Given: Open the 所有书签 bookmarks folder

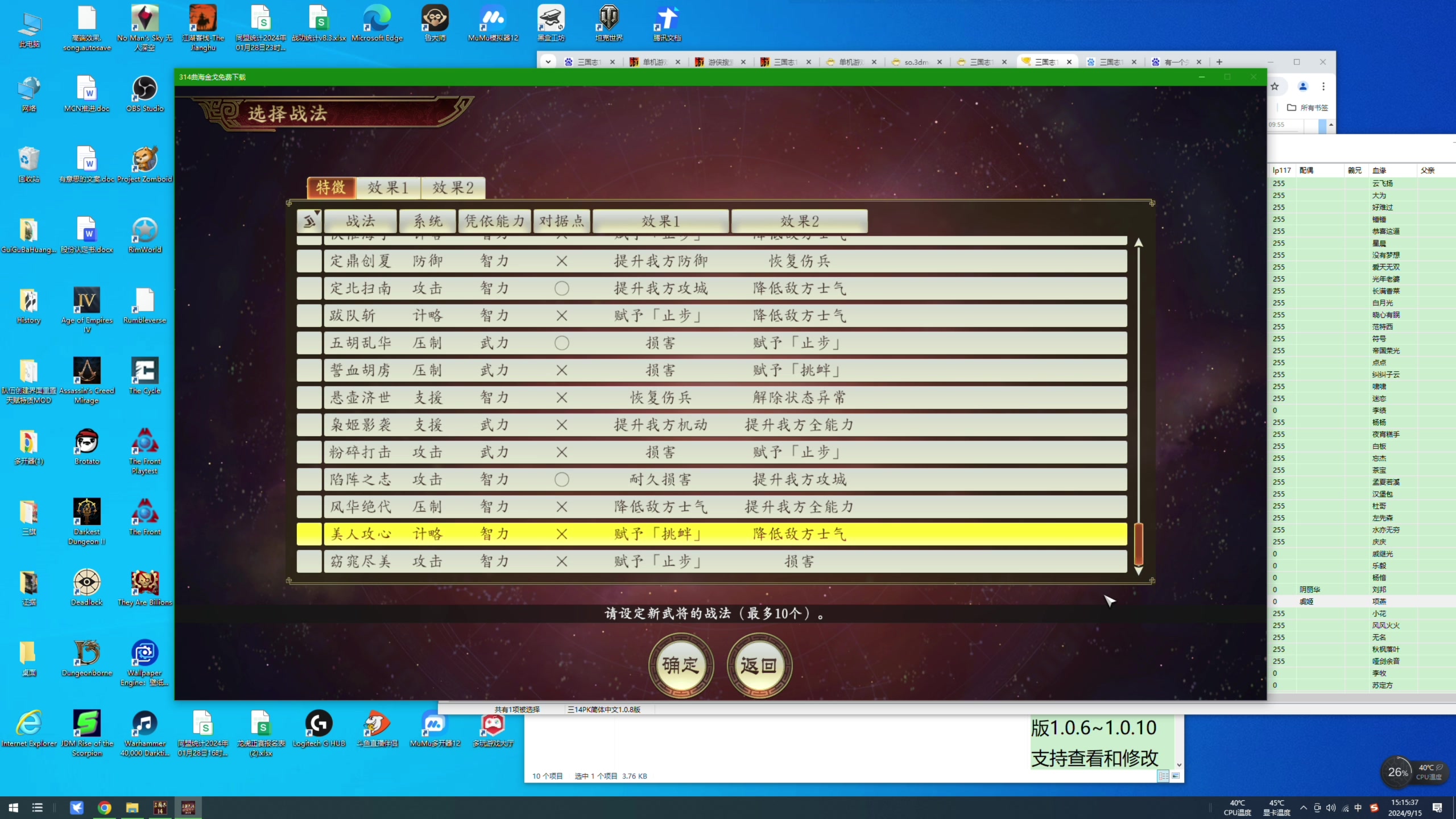Looking at the screenshot, I should 1308,107.
